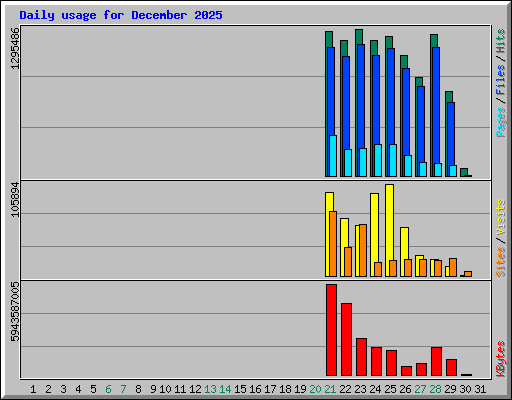The height and width of the screenshot is (400, 512).
Task: Click the cyan Pages bar for day 25
Action: pos(393,160)
